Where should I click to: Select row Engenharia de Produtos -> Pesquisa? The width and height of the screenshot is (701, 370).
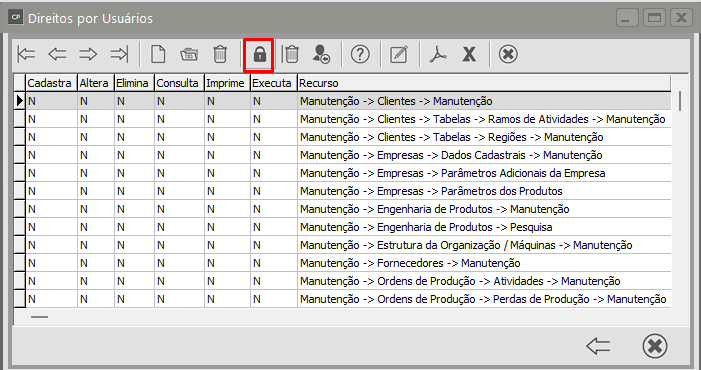(342, 227)
